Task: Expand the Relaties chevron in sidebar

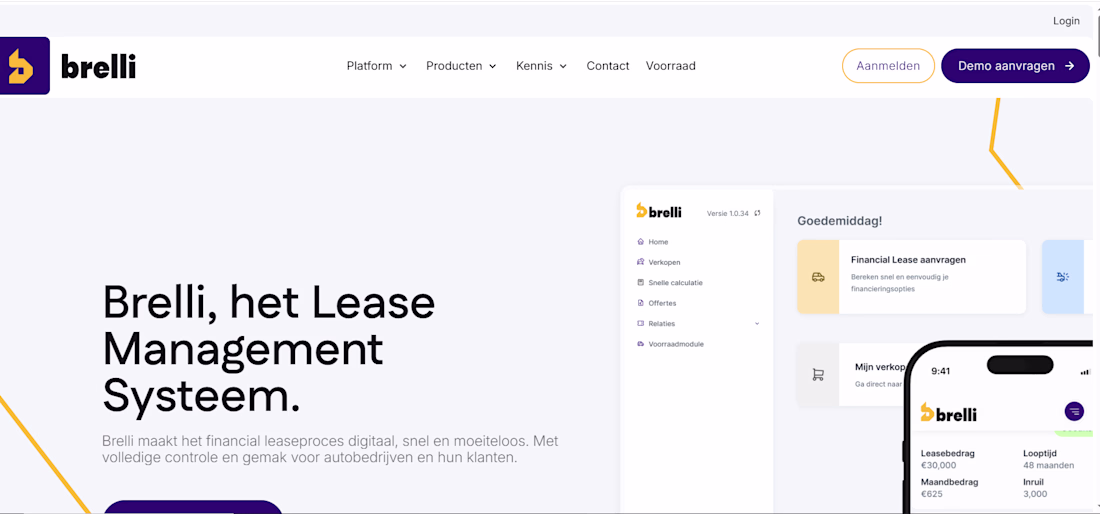Action: click(757, 324)
